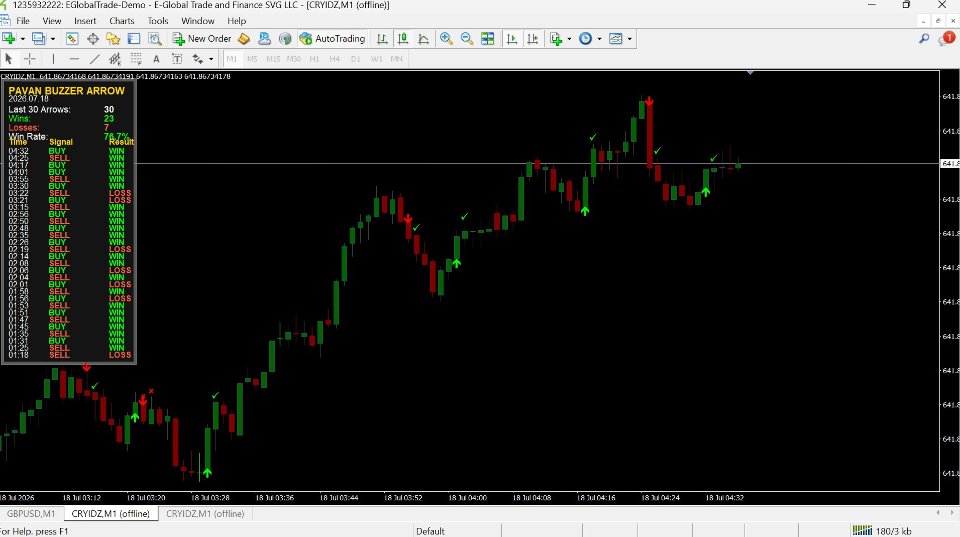This screenshot has width=960, height=537.
Task: Open the File menu
Action: coord(23,21)
